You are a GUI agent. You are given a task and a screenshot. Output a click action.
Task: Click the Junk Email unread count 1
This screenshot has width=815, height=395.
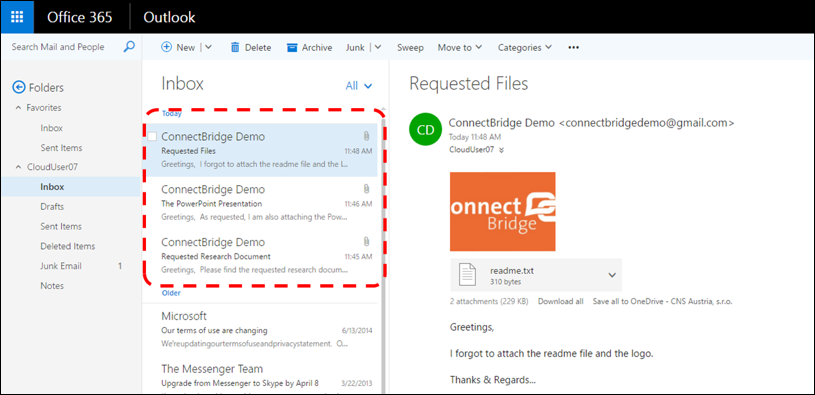120,266
